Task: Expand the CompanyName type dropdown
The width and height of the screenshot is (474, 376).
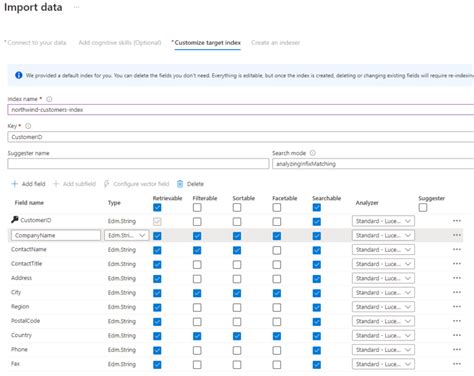Action: point(127,235)
